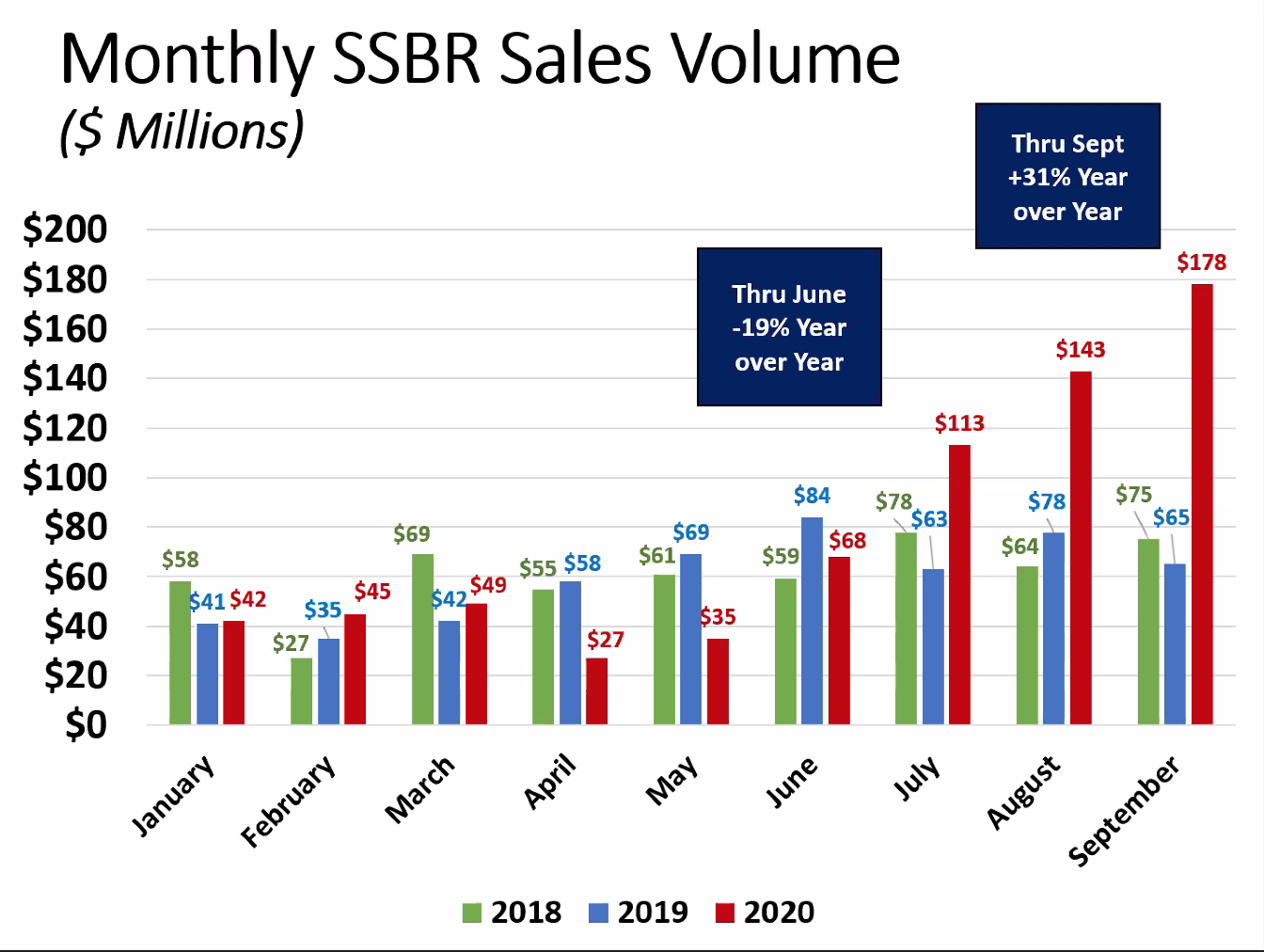Select the April 2020 bar showing $27
Image resolution: width=1264 pixels, height=952 pixels.
pyautogui.click(x=596, y=691)
